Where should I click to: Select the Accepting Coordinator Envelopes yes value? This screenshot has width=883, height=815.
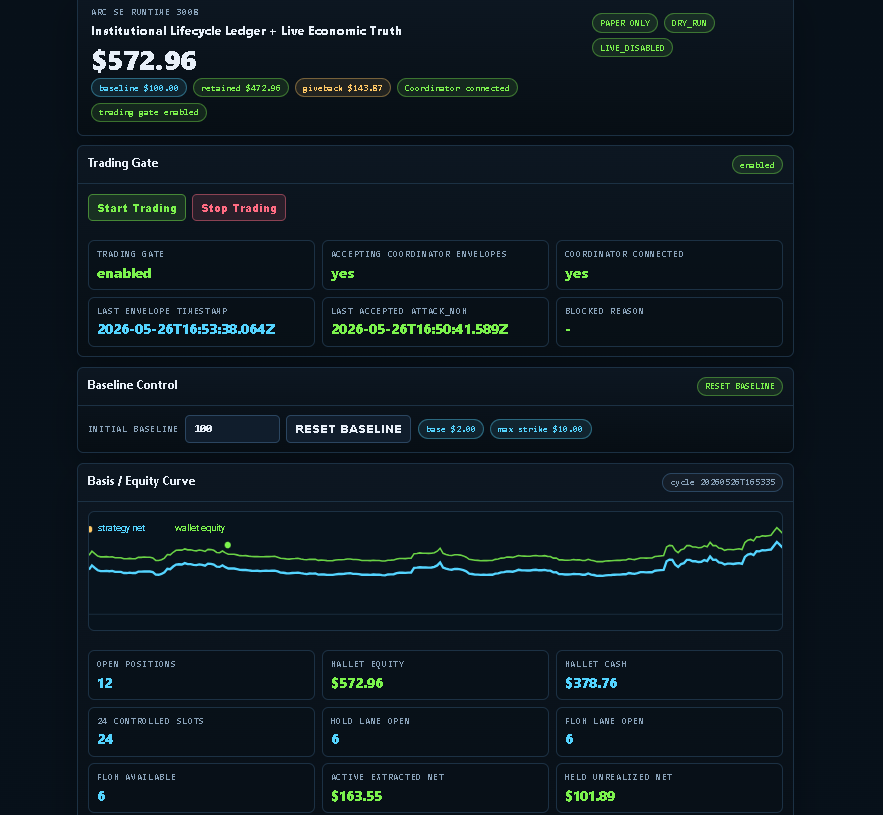point(342,274)
